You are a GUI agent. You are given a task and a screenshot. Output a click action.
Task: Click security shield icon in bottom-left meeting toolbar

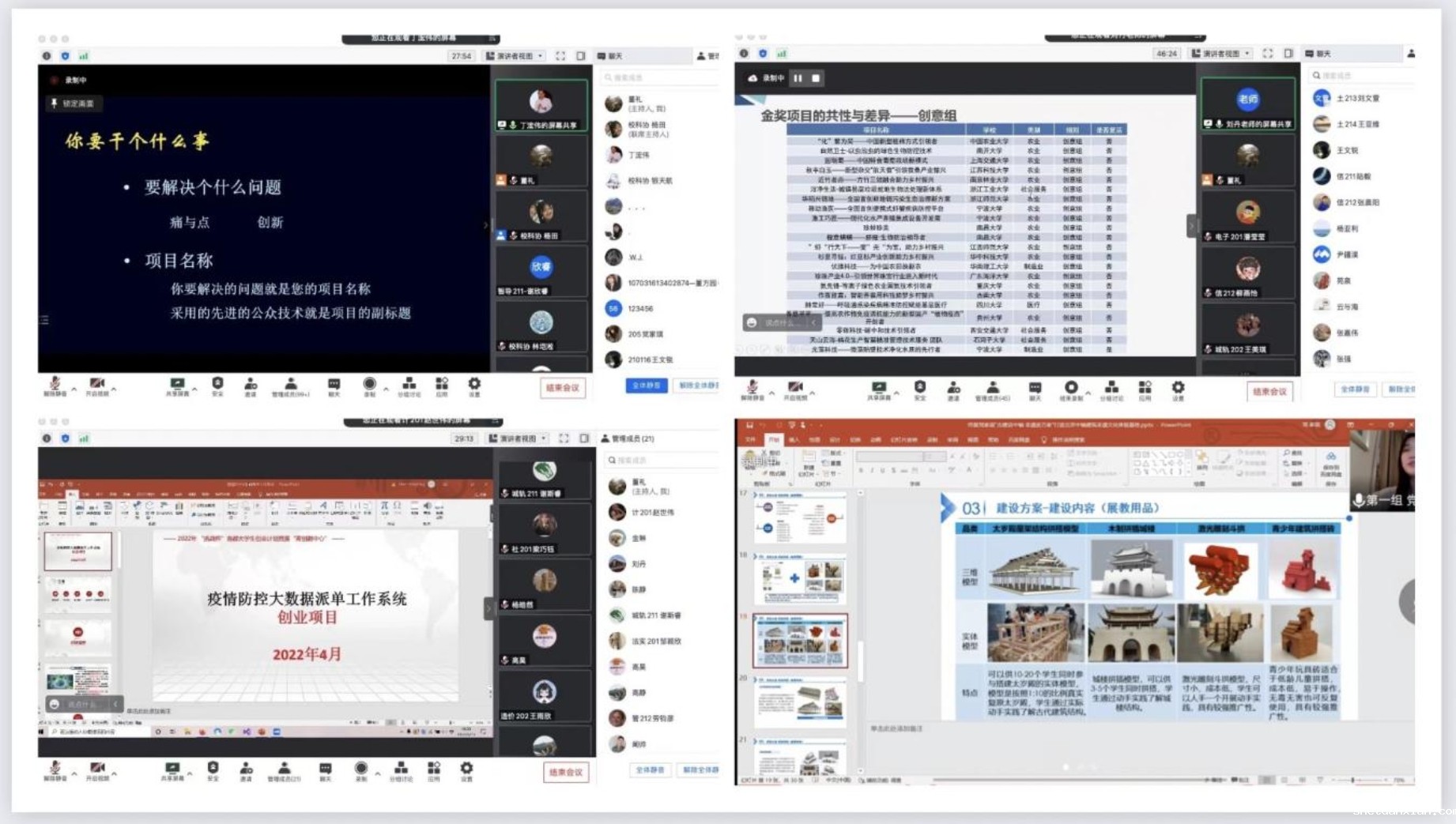click(213, 769)
